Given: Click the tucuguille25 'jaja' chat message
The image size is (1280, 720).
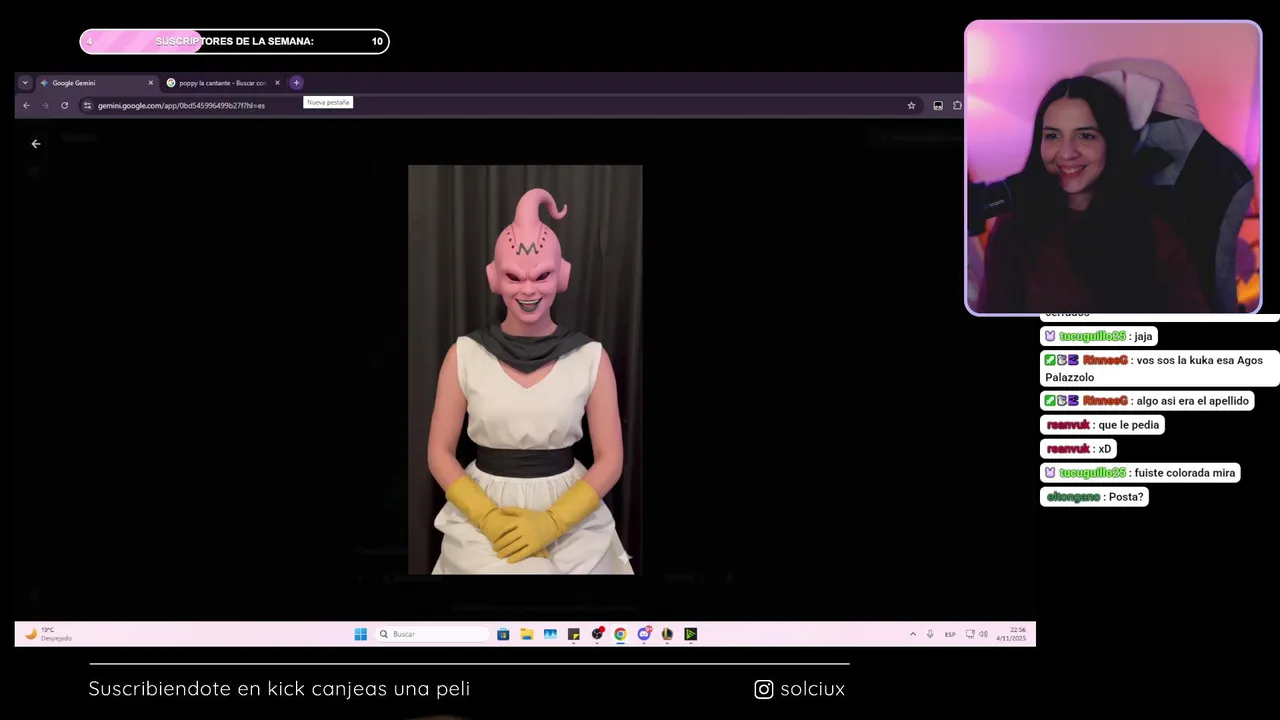Looking at the screenshot, I should [1099, 336].
